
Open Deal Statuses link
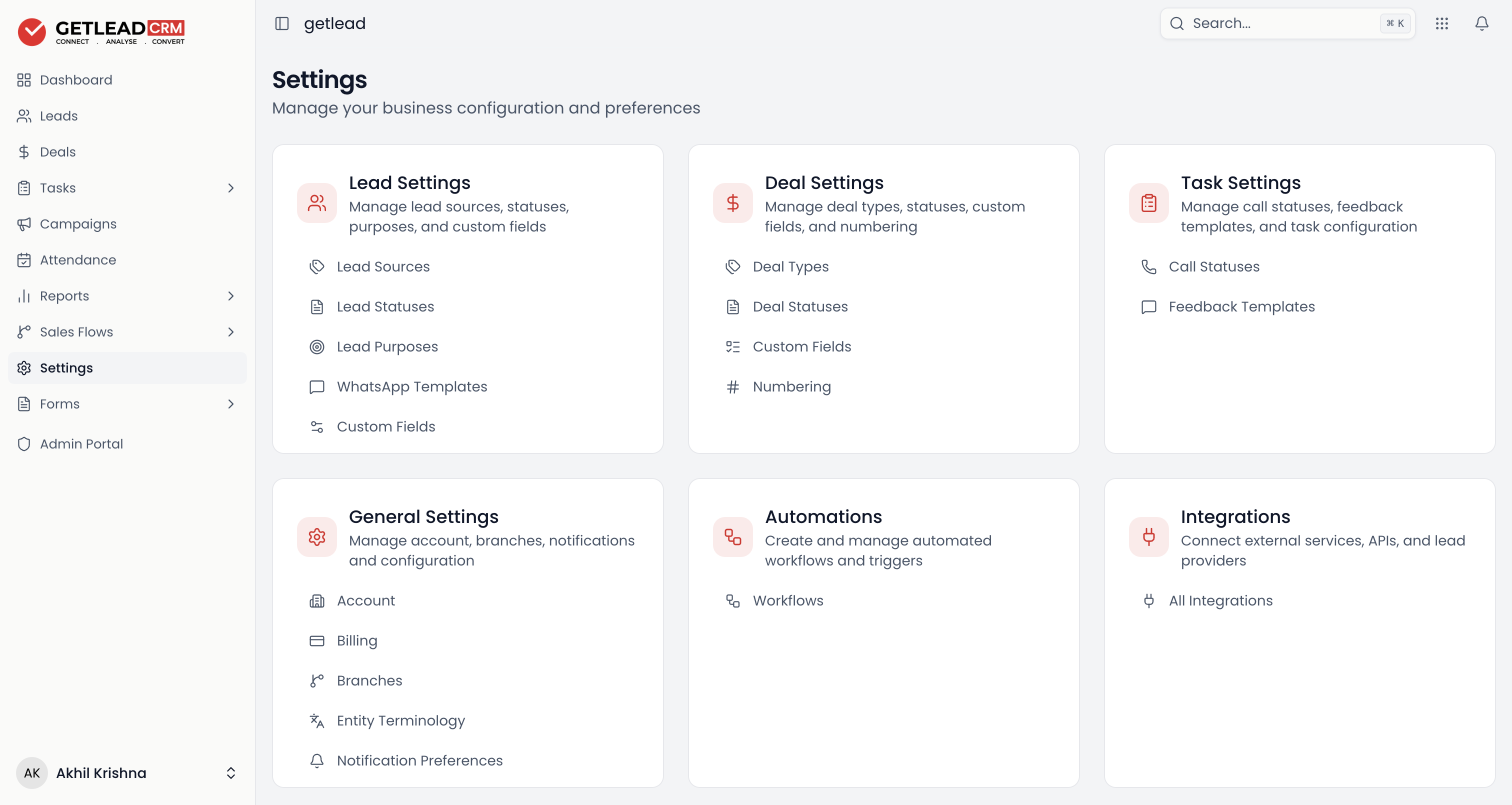800,306
